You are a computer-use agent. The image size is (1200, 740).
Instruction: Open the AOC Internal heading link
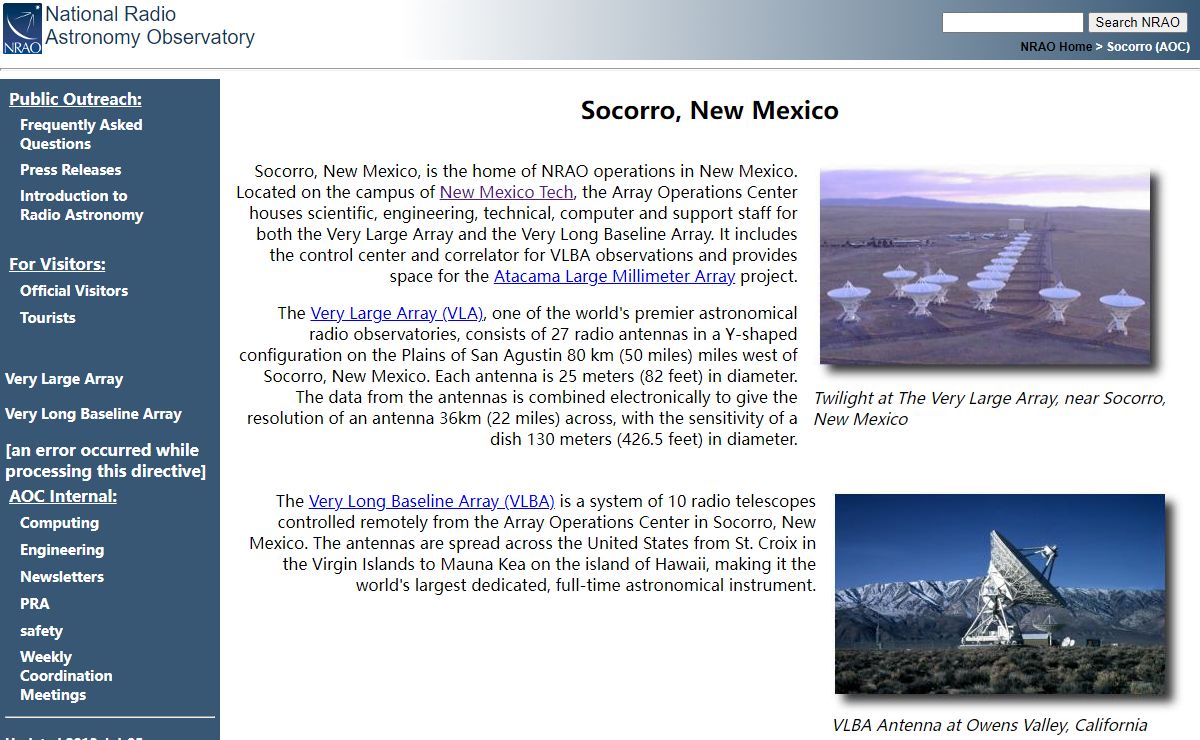(x=63, y=496)
